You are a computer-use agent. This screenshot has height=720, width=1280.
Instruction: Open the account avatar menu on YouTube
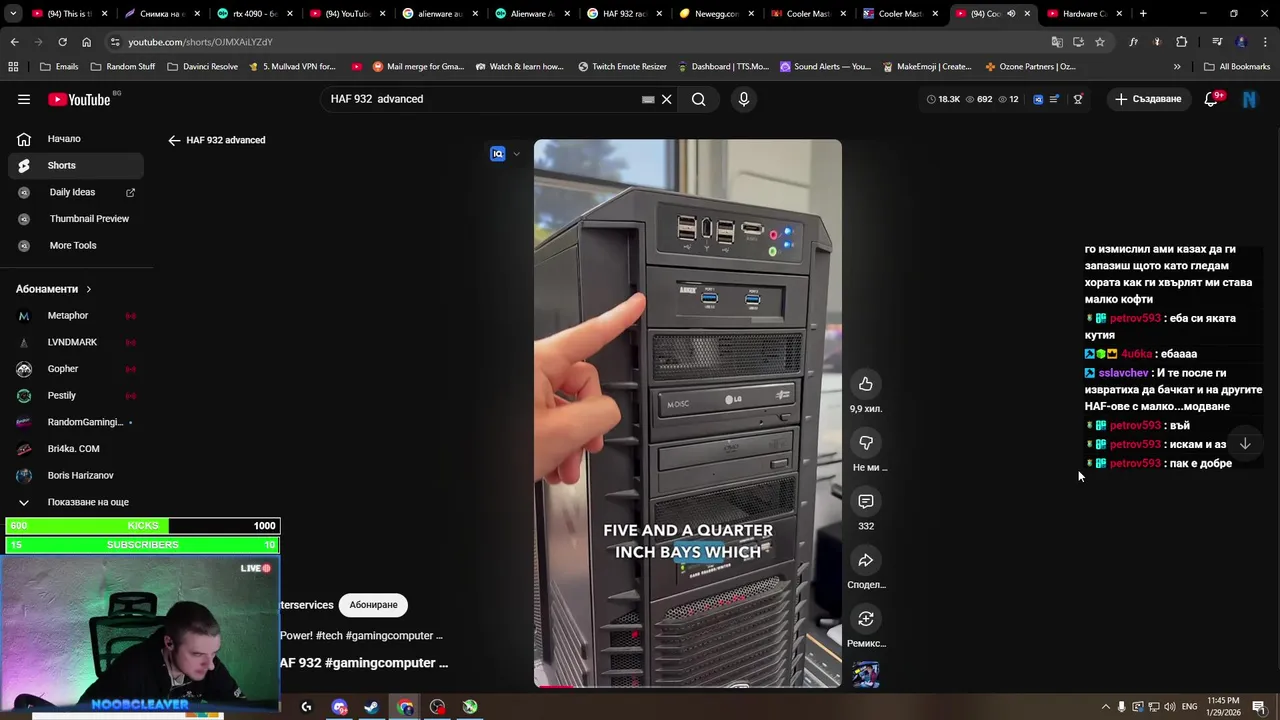[x=1249, y=99]
